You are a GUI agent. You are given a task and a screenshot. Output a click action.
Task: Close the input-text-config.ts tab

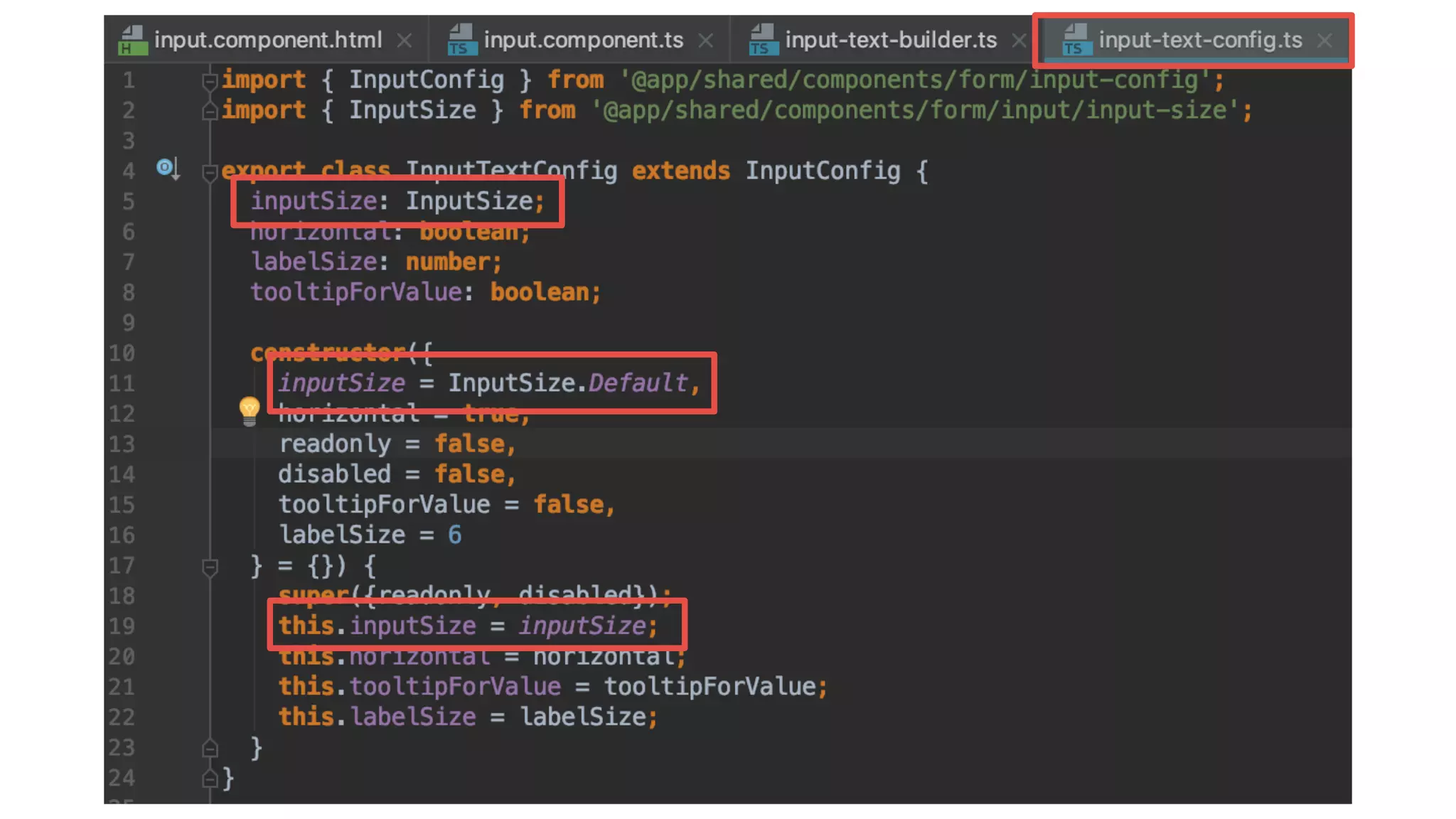pyautogui.click(x=1324, y=41)
